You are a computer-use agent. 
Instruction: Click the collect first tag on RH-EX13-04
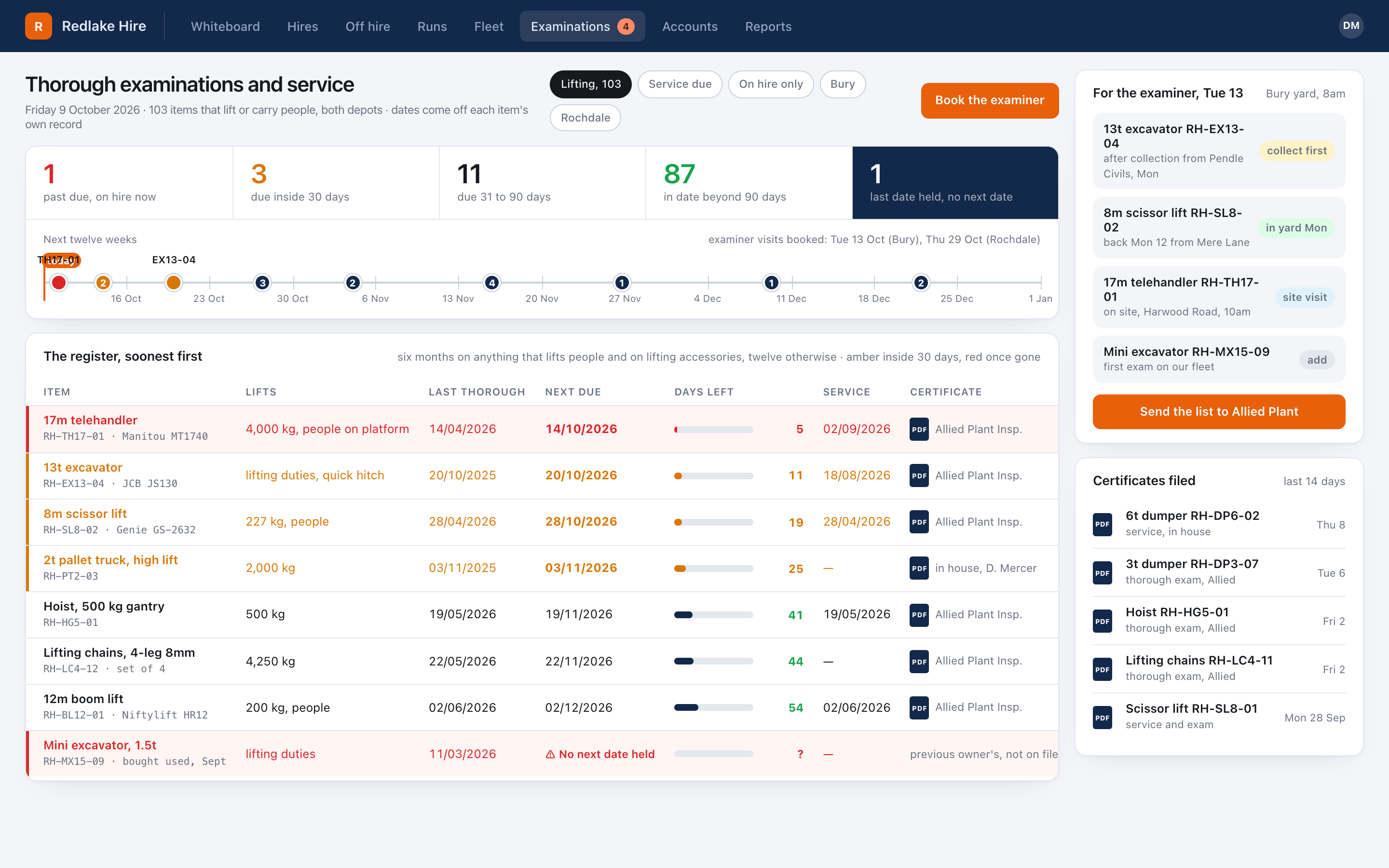click(x=1296, y=151)
